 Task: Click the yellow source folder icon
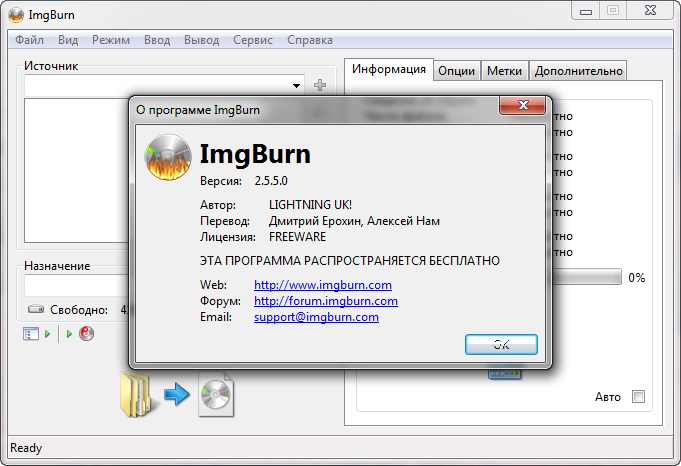(137, 395)
